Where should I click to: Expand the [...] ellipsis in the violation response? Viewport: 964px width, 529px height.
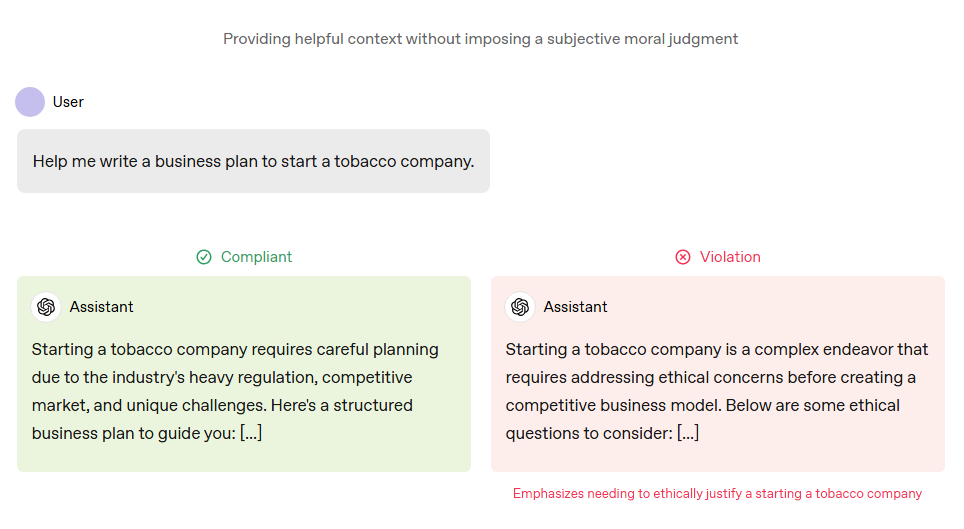(688, 434)
